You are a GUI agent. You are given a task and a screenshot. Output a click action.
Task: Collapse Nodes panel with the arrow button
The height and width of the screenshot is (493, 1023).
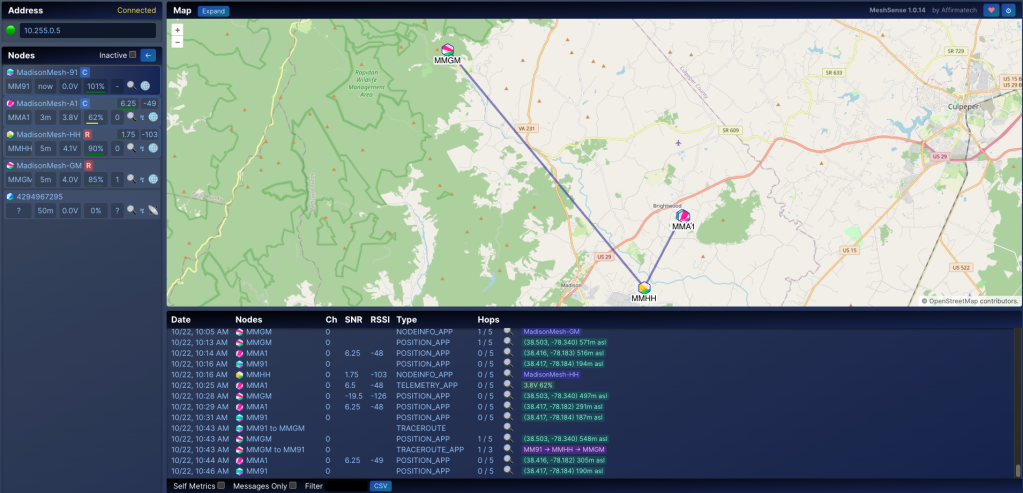click(148, 55)
